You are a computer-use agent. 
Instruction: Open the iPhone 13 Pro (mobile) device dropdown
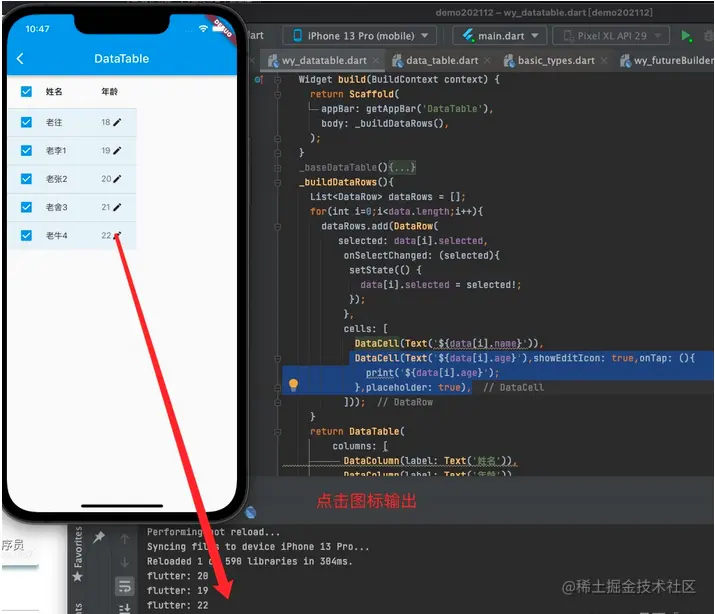[360, 36]
